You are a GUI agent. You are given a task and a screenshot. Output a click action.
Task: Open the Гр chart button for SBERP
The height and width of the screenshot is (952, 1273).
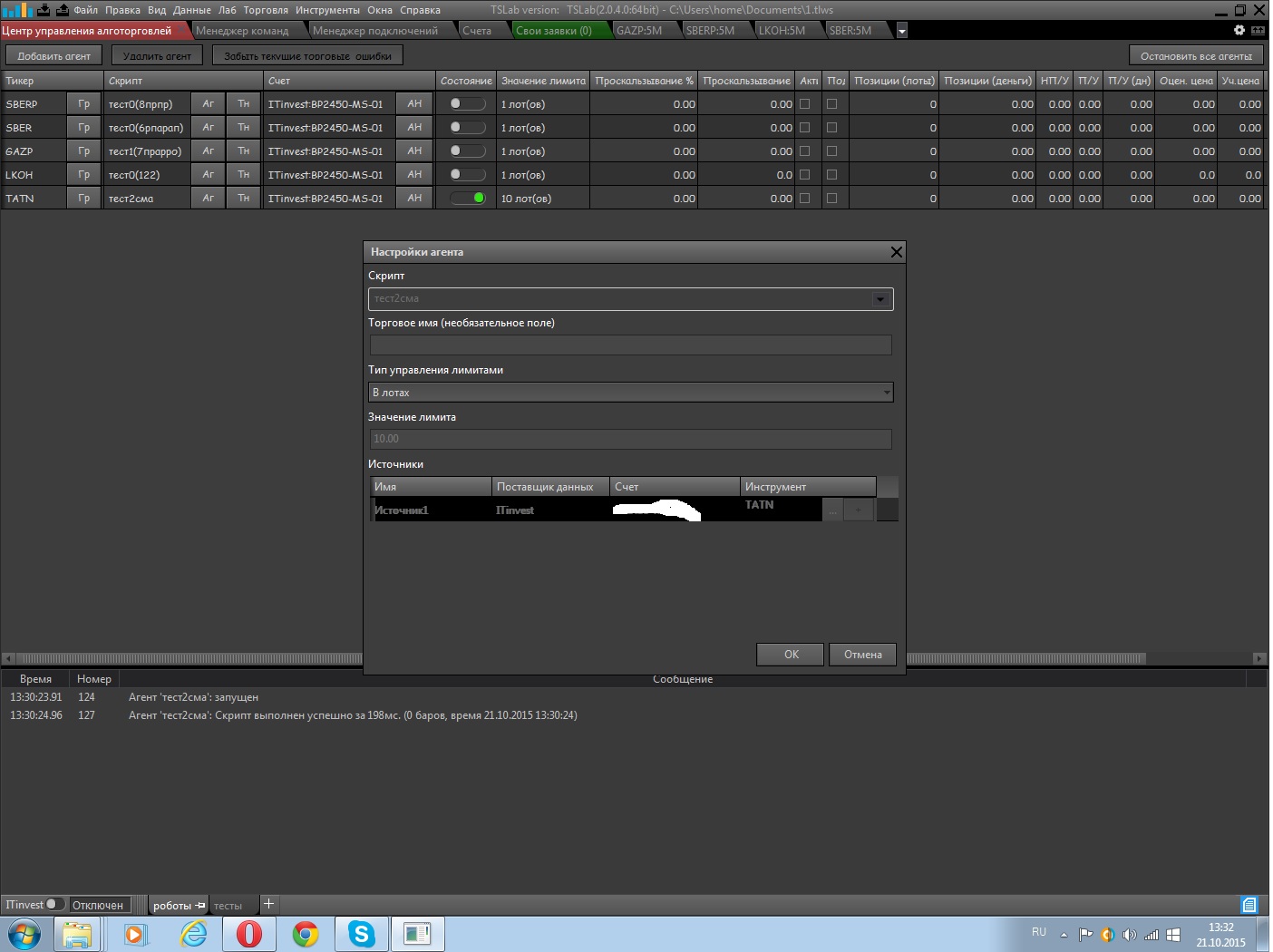point(84,104)
